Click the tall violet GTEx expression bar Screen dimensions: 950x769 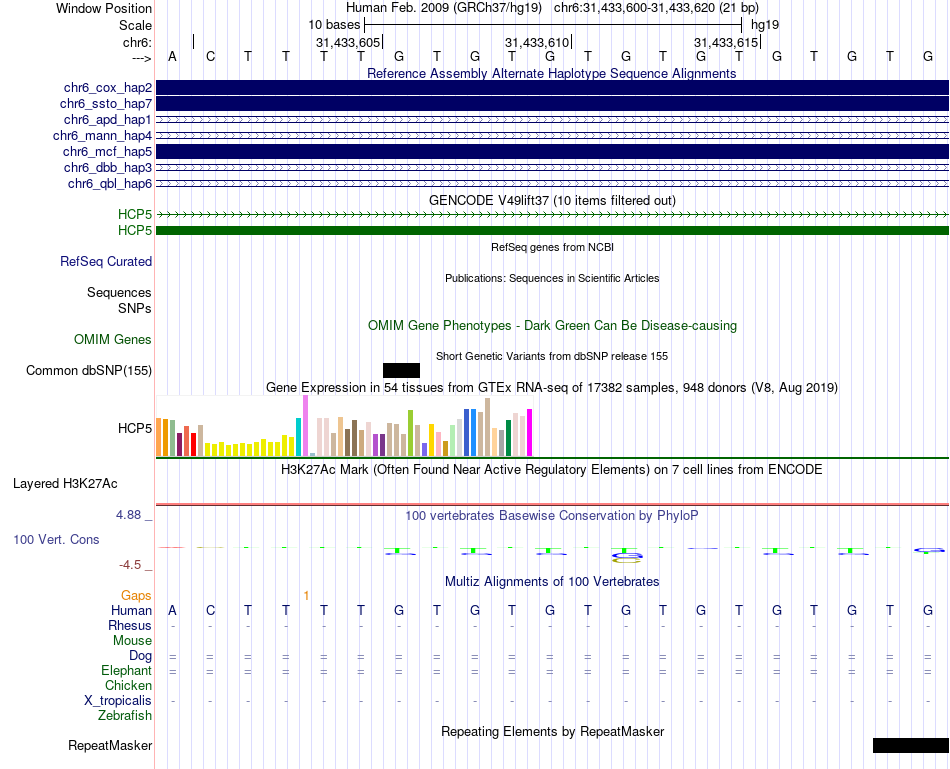pos(305,425)
